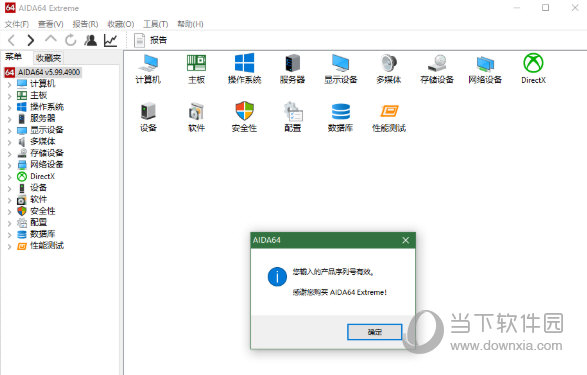The height and width of the screenshot is (375, 587).
Task: Open the 配置 config icon in main panel
Action: pyautogui.click(x=292, y=117)
